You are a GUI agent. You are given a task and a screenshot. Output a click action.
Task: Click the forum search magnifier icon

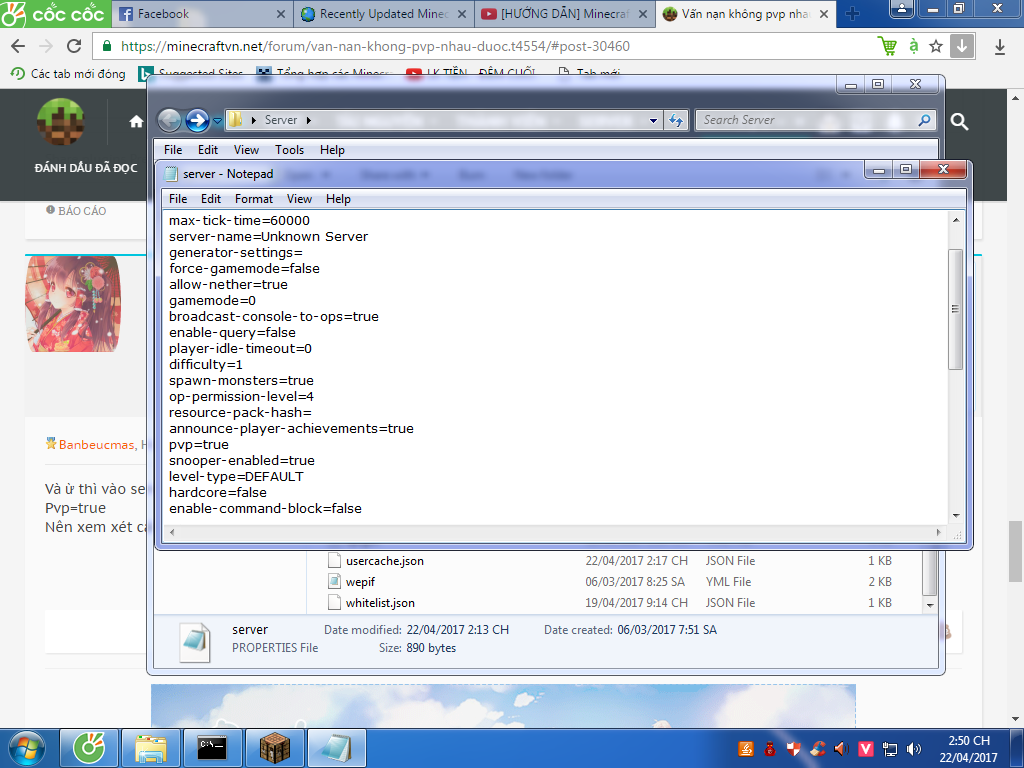tap(959, 121)
